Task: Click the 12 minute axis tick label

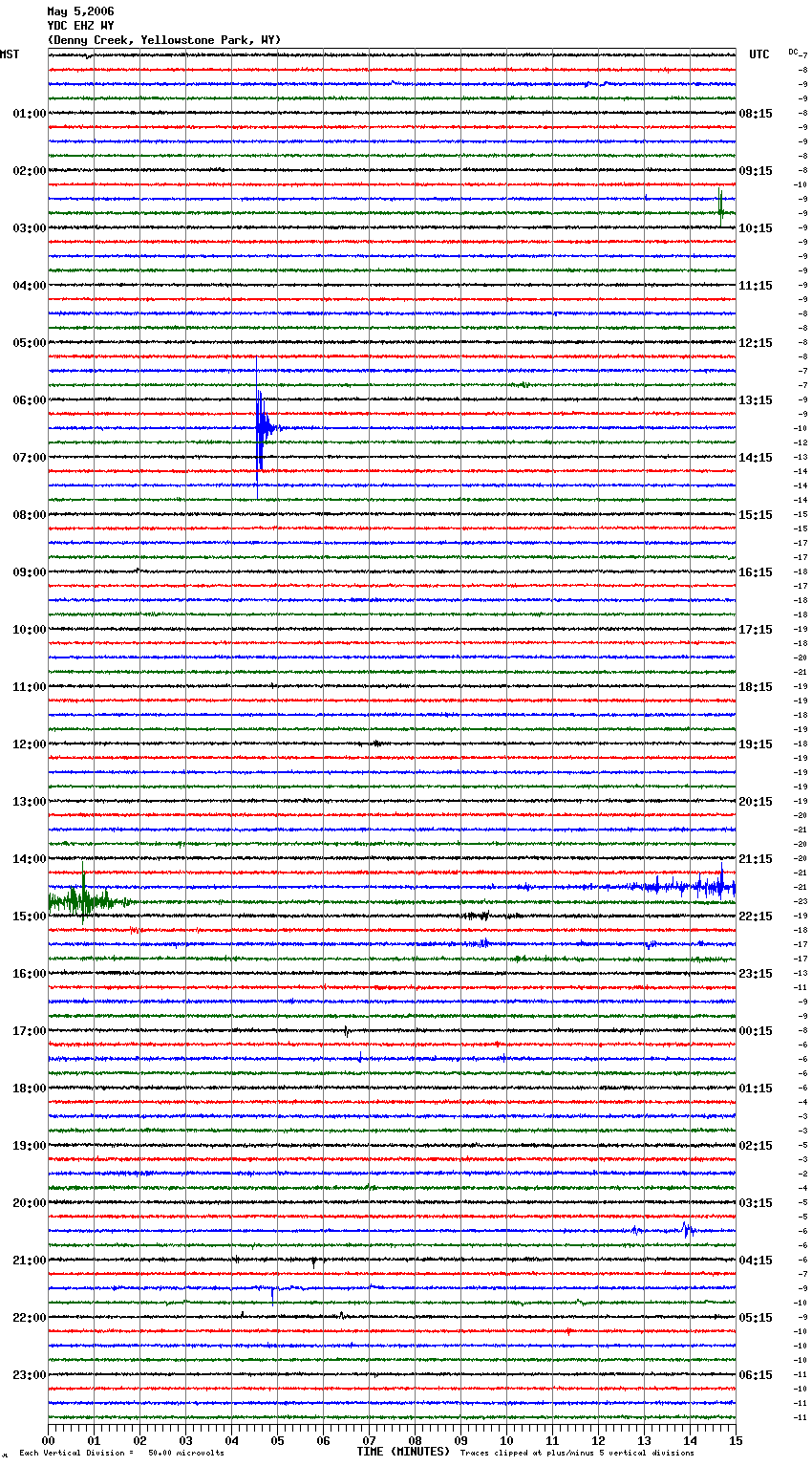Action: pos(598,1440)
